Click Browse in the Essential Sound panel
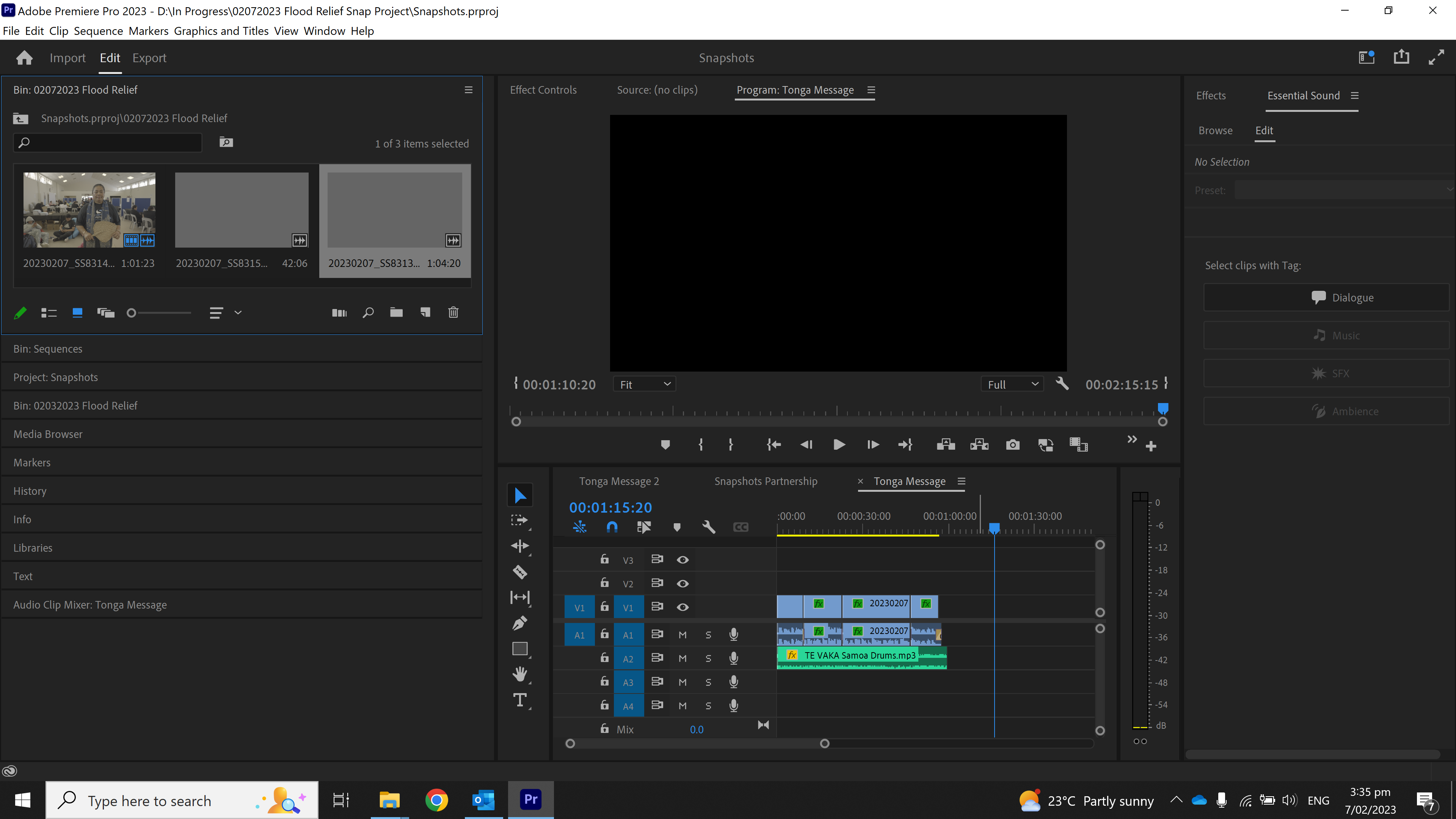Viewport: 1456px width, 819px height. (1215, 130)
